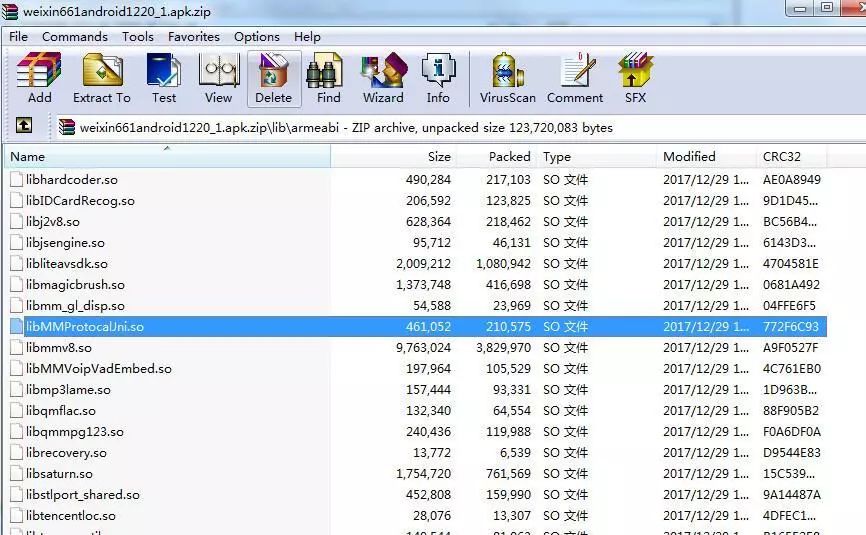Sort files by Name column header
The image size is (866, 535).
(28, 157)
